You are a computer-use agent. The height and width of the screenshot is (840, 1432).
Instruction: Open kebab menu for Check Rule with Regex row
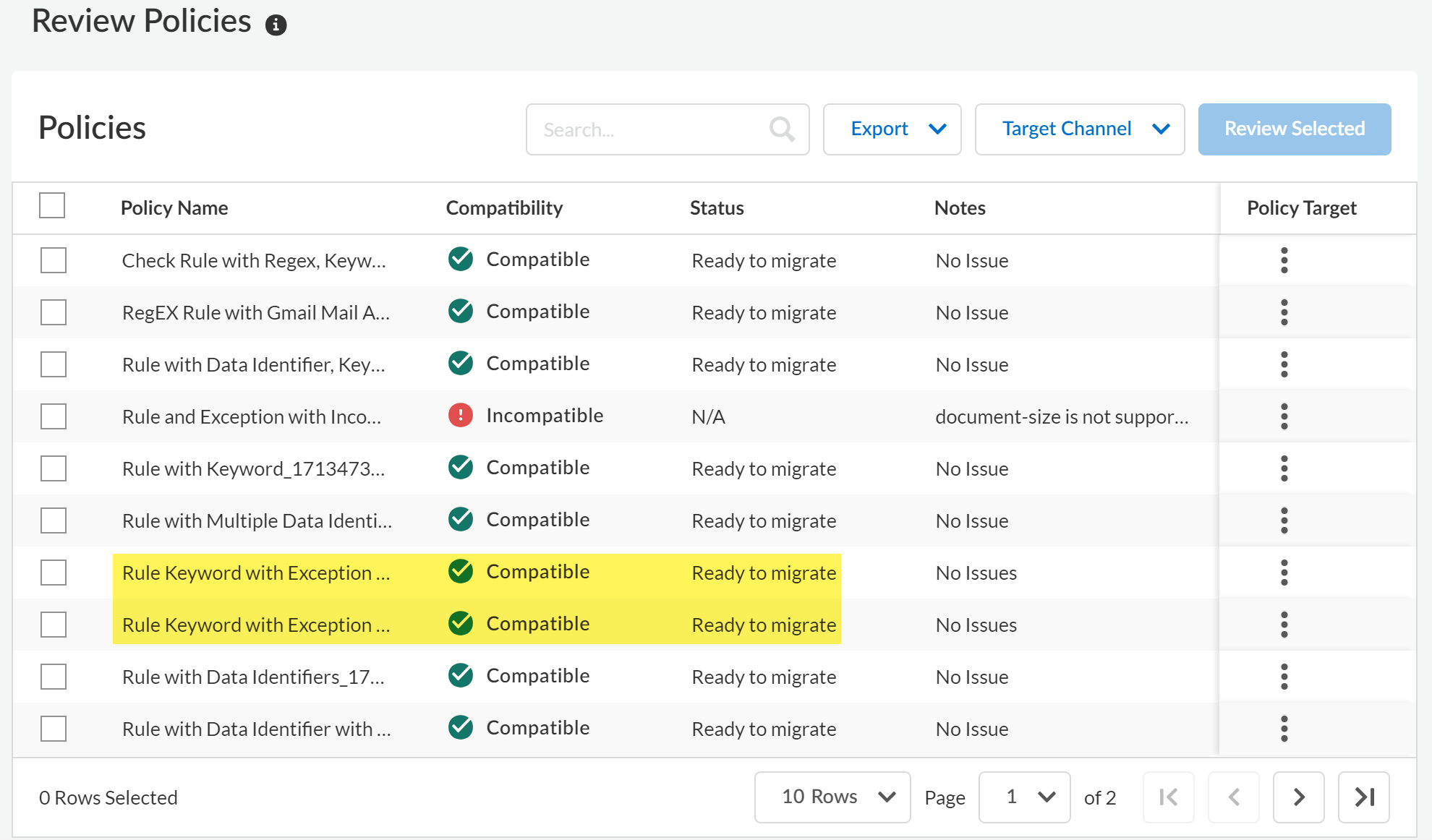coord(1284,260)
